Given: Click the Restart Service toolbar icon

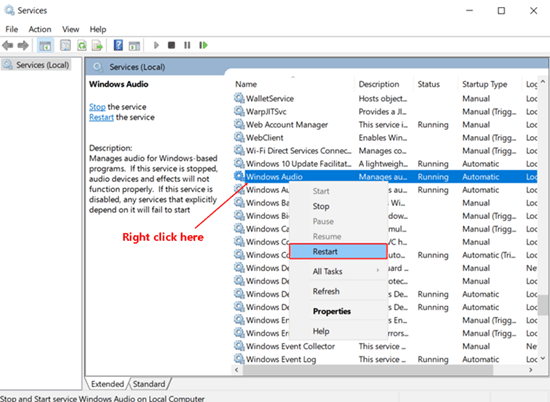Looking at the screenshot, I should coord(203,45).
